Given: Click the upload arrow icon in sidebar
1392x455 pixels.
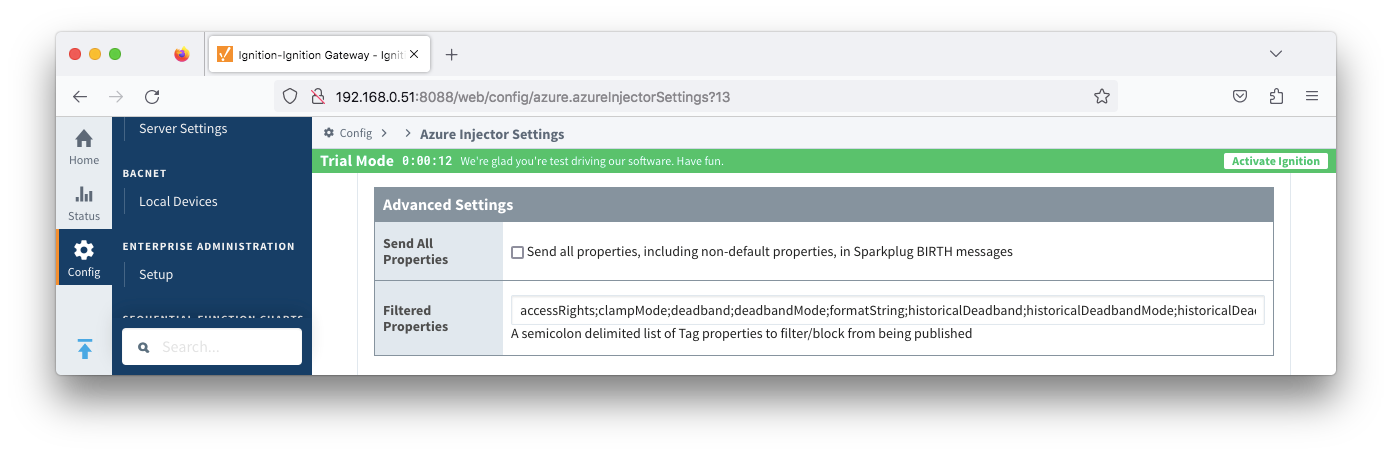Looking at the screenshot, I should click(x=84, y=349).
